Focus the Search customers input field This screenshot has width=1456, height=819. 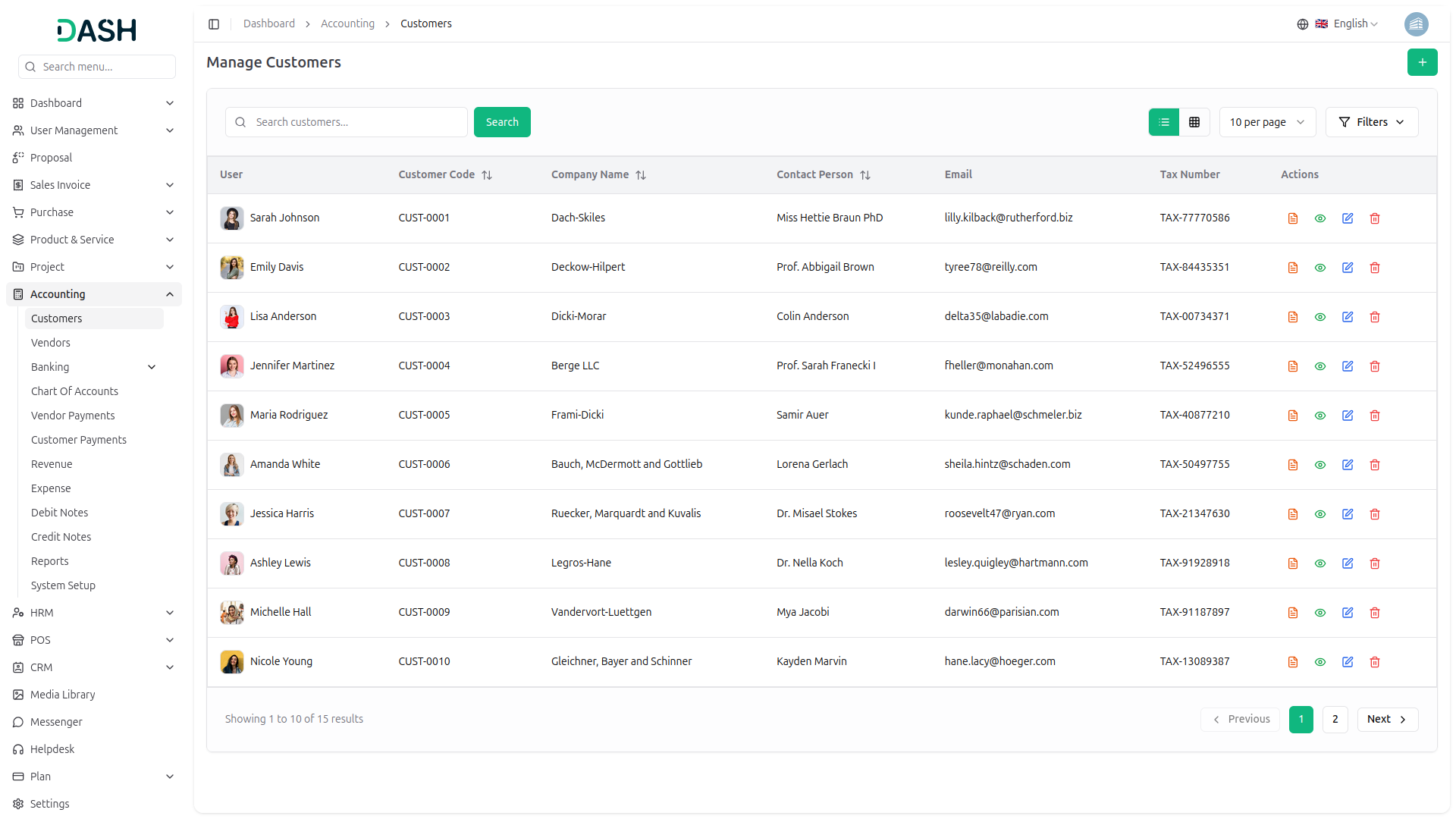click(x=356, y=122)
